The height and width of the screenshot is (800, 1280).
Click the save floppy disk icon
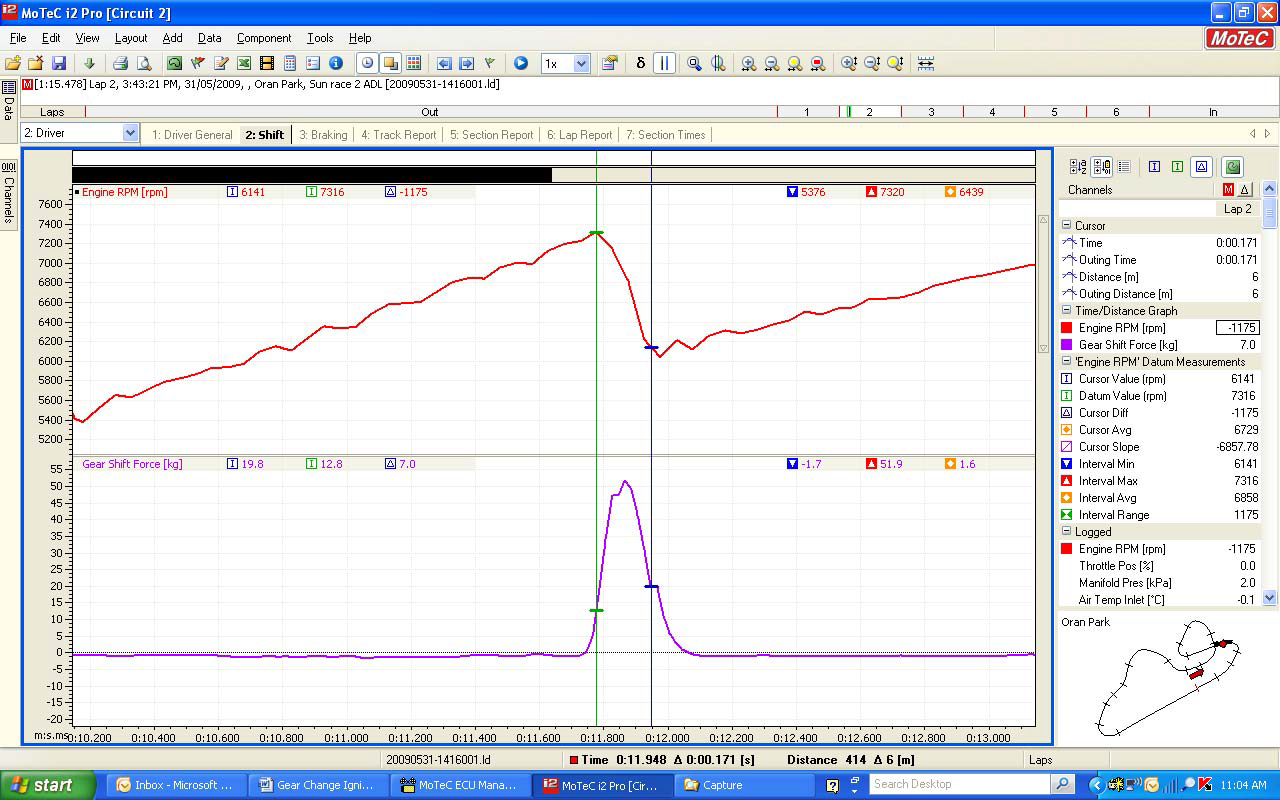click(59, 63)
